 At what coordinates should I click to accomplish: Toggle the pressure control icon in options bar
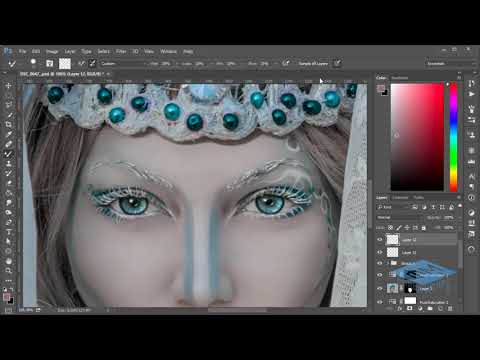tap(337, 63)
